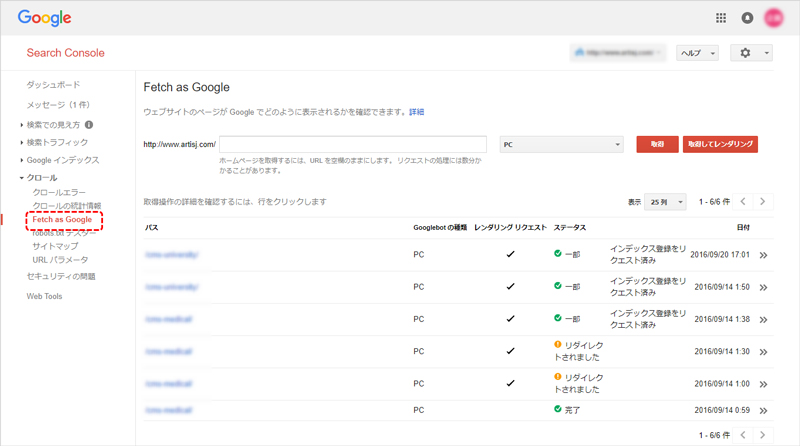Open Web Tools in sidebar

click(x=44, y=296)
